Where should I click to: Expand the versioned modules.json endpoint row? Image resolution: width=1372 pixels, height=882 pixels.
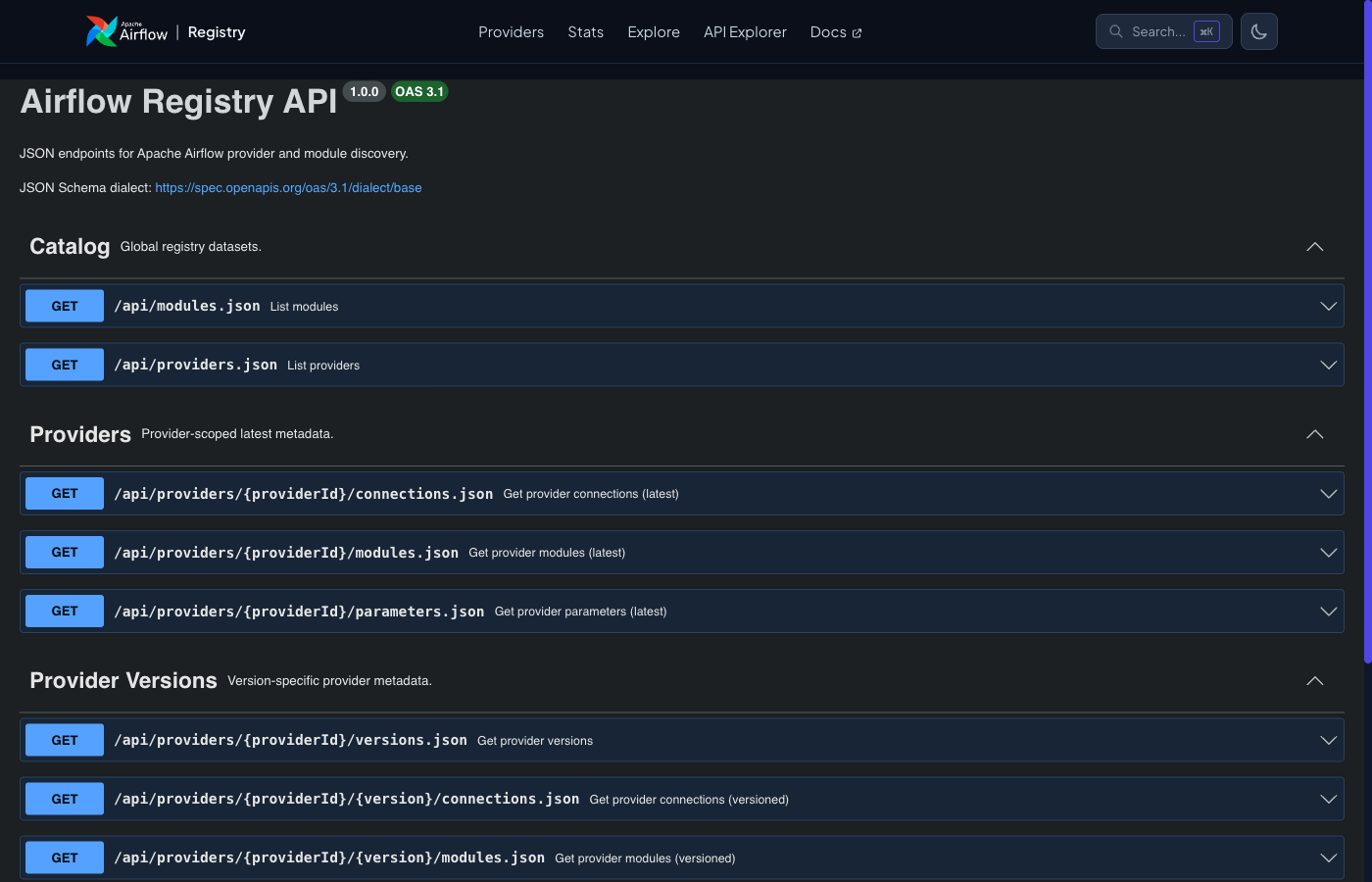click(1328, 857)
